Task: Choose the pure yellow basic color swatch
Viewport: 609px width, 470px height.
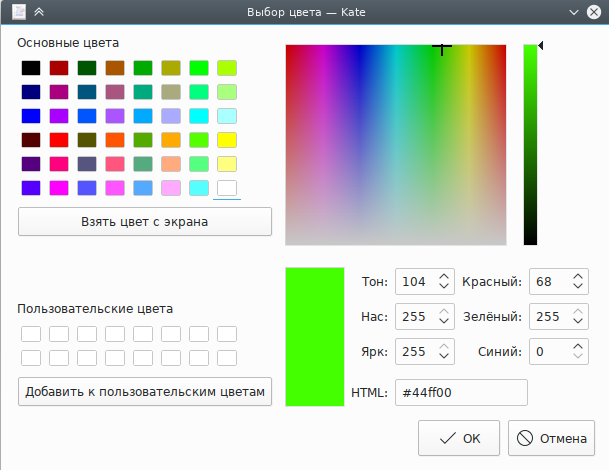Action: 227,140
